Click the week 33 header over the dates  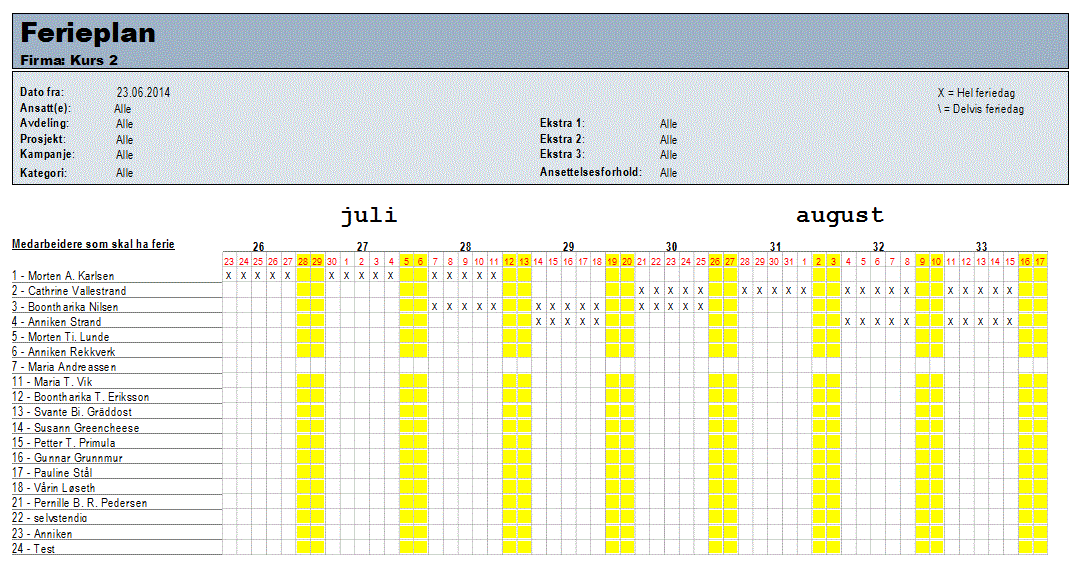pos(981,247)
